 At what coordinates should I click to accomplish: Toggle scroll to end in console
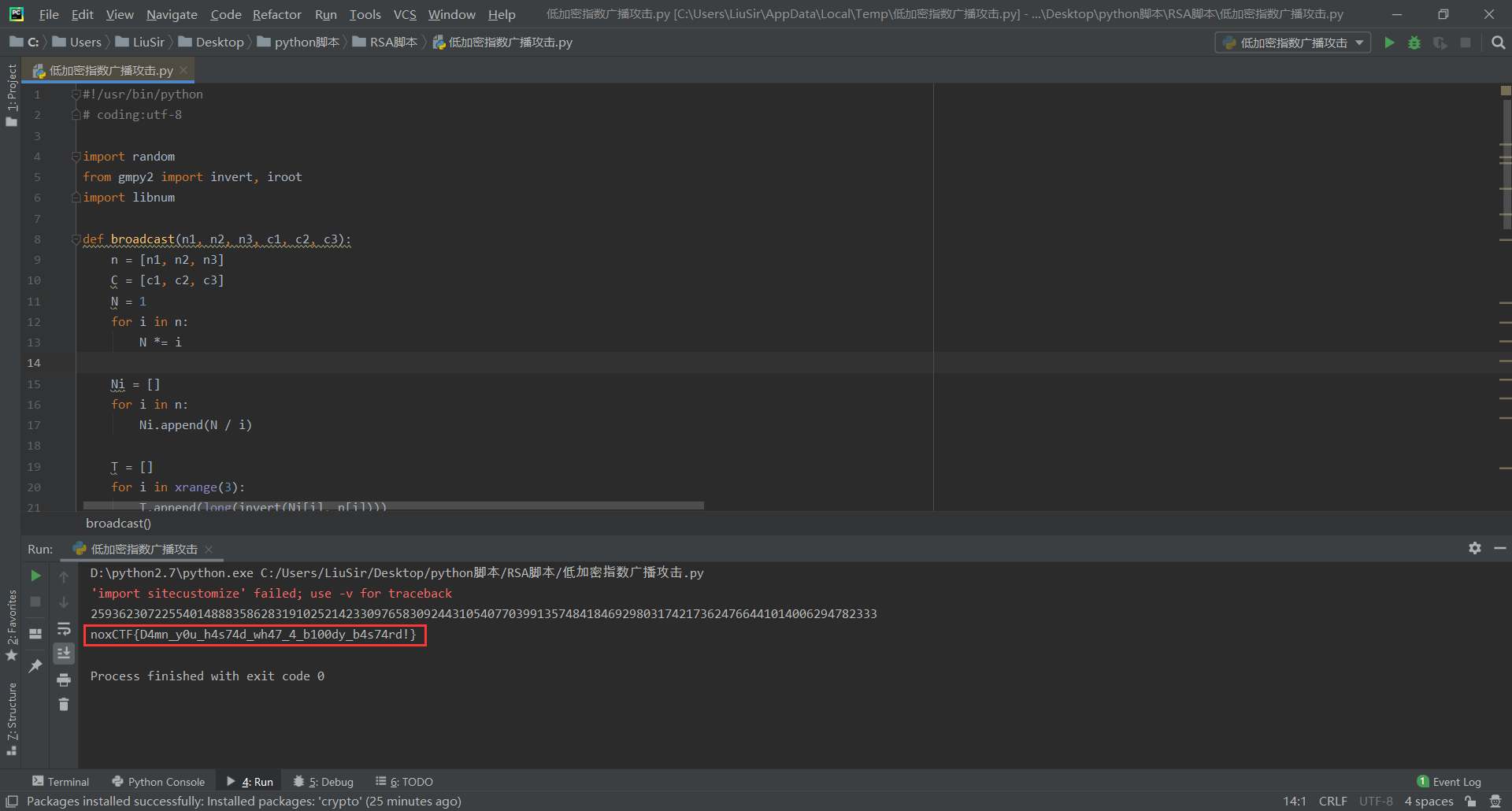64,654
